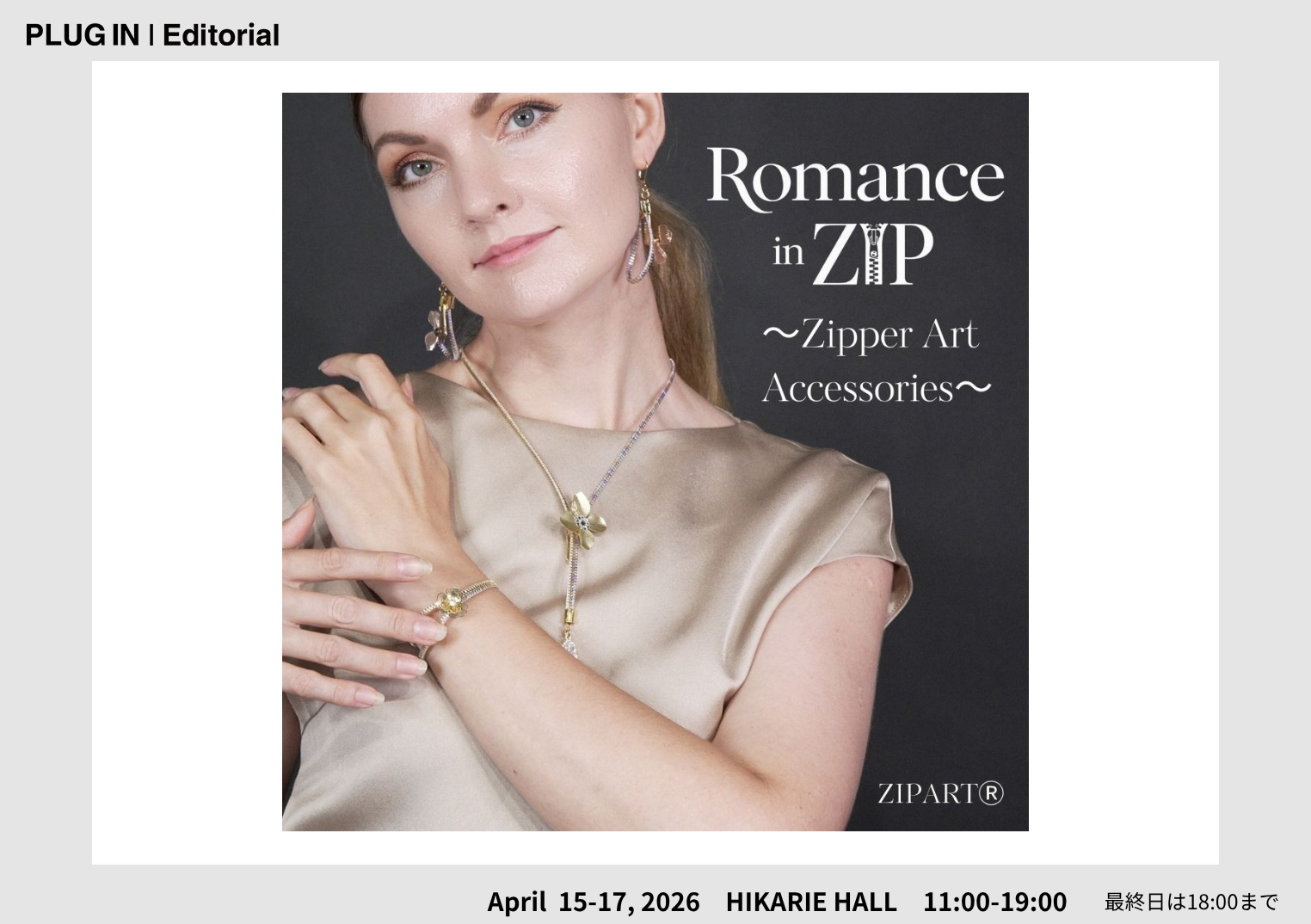Viewport: 1311px width, 924px height.
Task: Select the Romance title text on the poster
Action: click(855, 177)
